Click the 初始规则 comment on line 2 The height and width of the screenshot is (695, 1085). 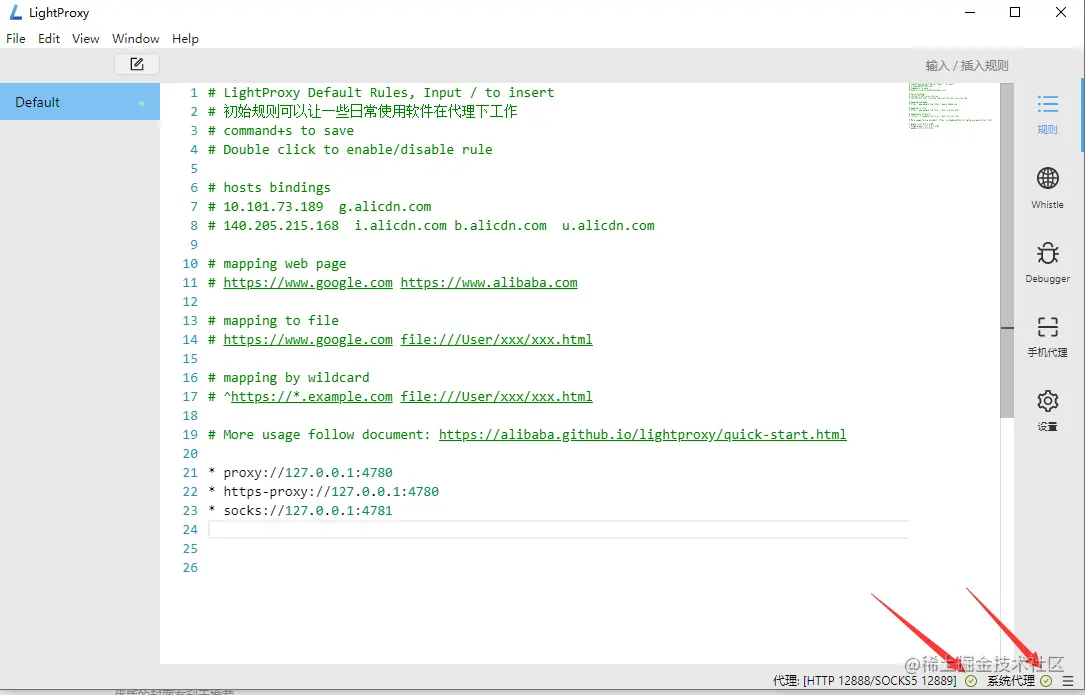click(x=363, y=111)
